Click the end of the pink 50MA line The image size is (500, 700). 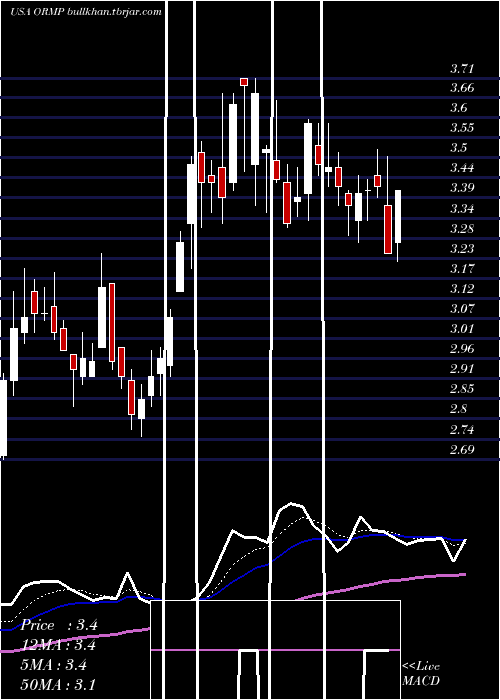click(x=464, y=575)
